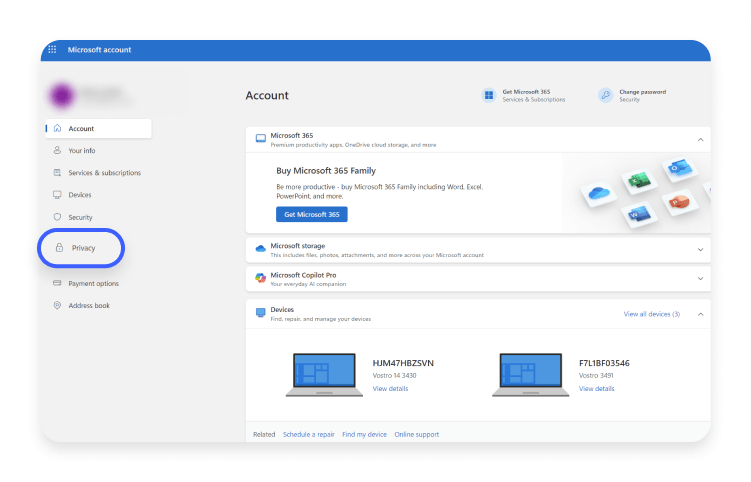
Task: Click the blurred purple profile avatar
Action: coord(62,95)
